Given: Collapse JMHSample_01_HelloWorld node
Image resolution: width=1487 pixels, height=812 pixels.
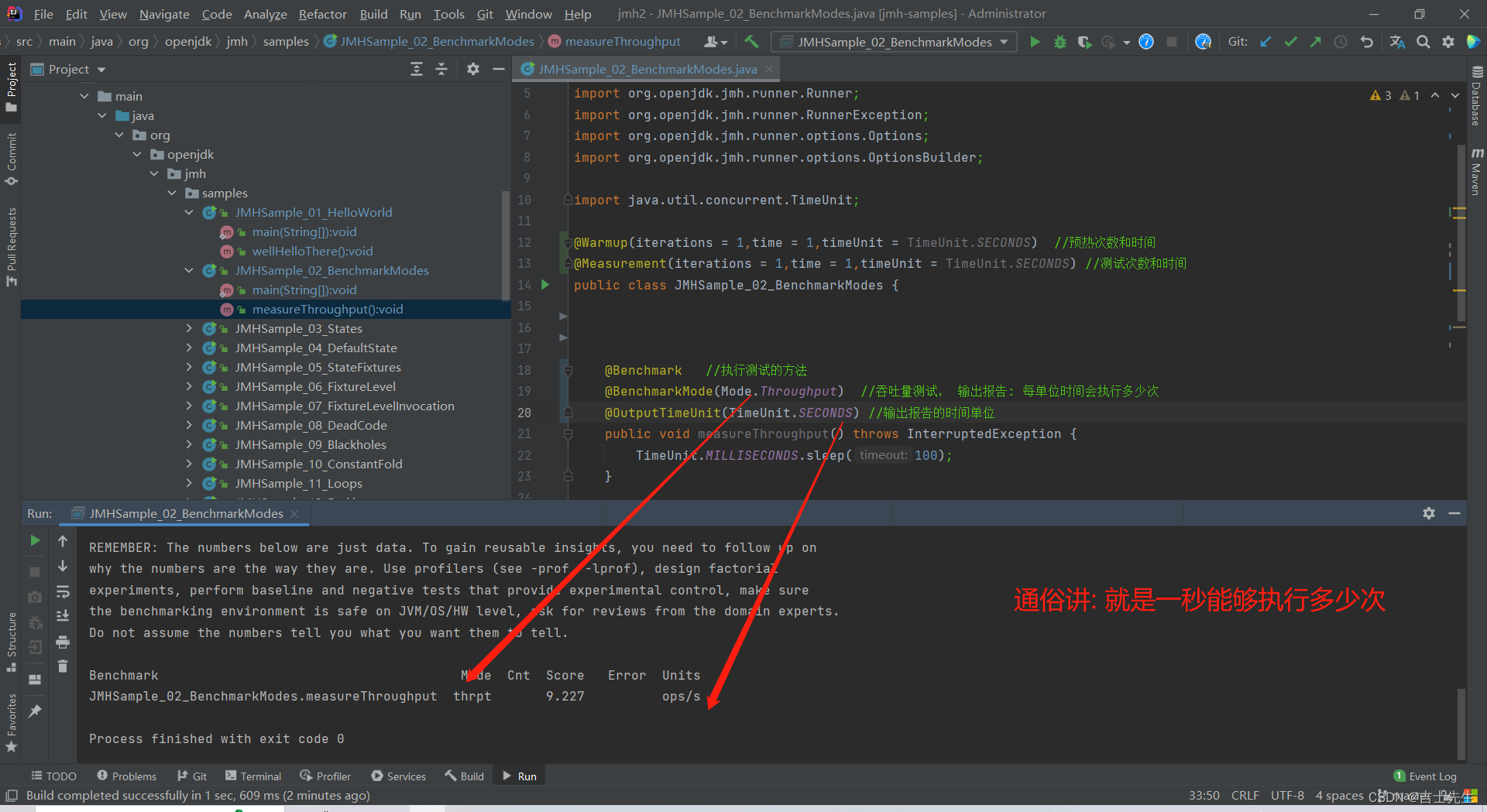Looking at the screenshot, I should [189, 212].
